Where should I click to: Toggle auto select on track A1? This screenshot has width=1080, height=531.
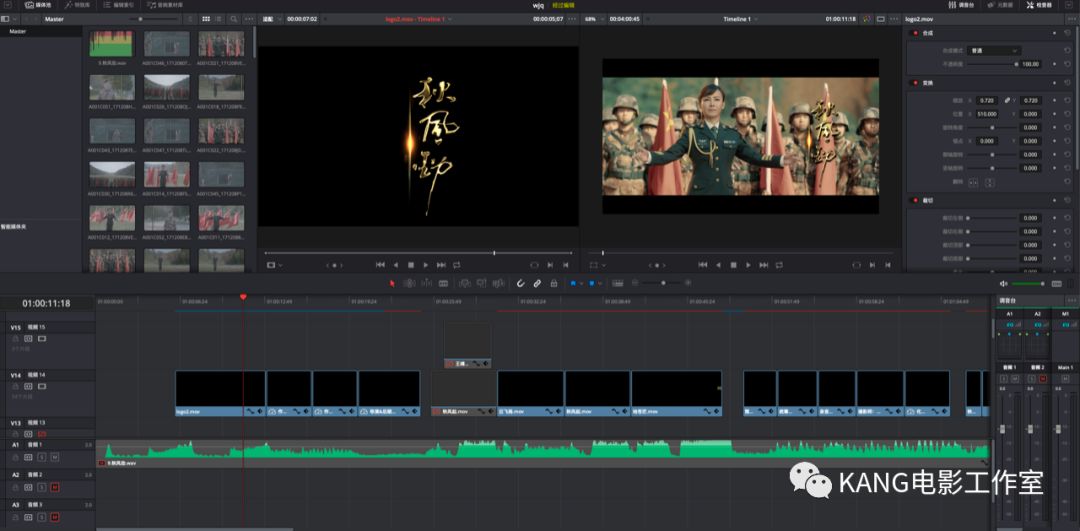coord(28,457)
